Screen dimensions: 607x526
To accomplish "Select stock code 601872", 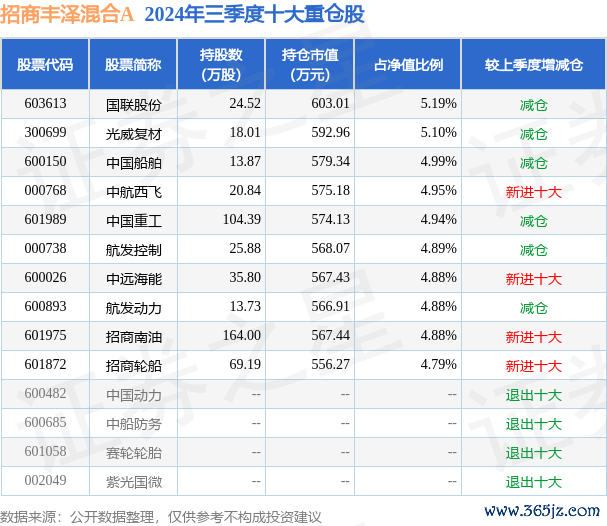I will coord(45,365).
